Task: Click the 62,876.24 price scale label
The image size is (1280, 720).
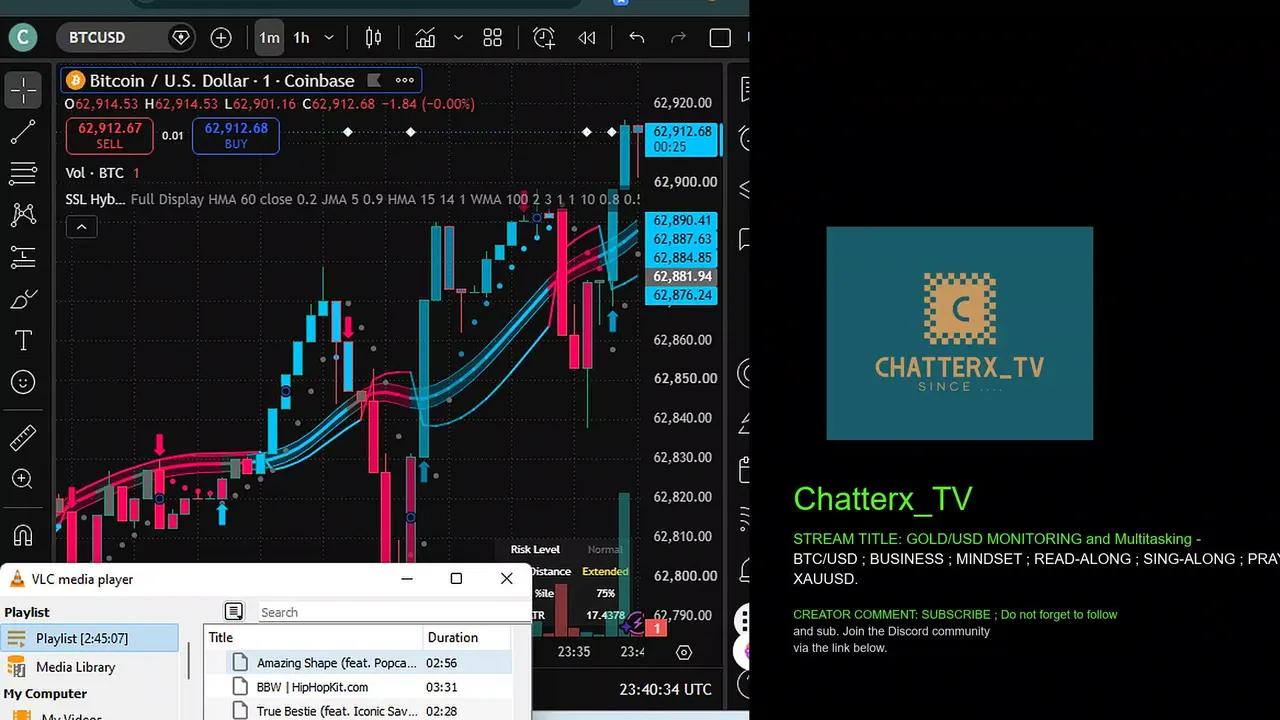Action: [682, 295]
